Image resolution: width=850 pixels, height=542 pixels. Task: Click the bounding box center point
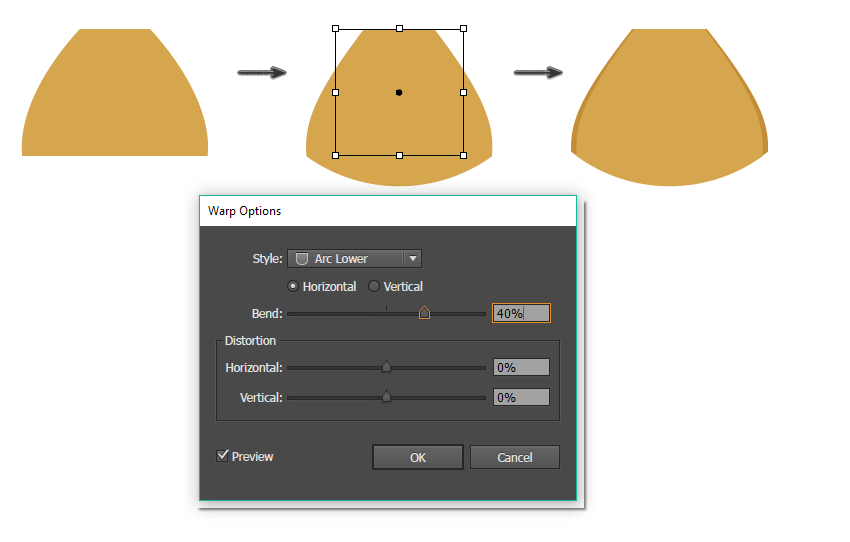[399, 92]
